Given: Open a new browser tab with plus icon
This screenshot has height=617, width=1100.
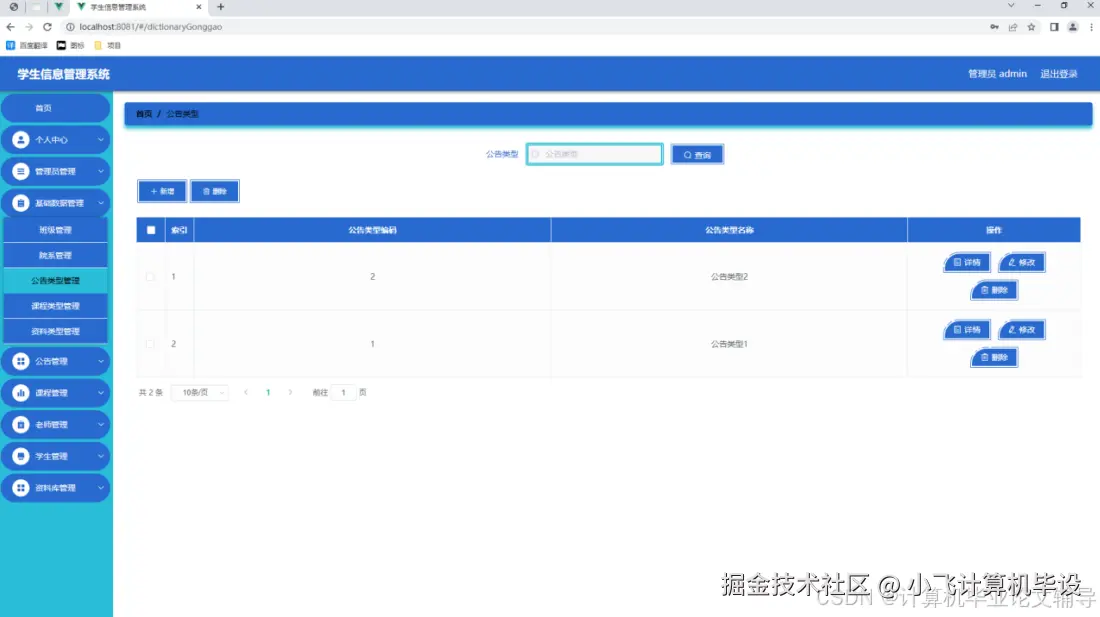Looking at the screenshot, I should click(x=220, y=7).
